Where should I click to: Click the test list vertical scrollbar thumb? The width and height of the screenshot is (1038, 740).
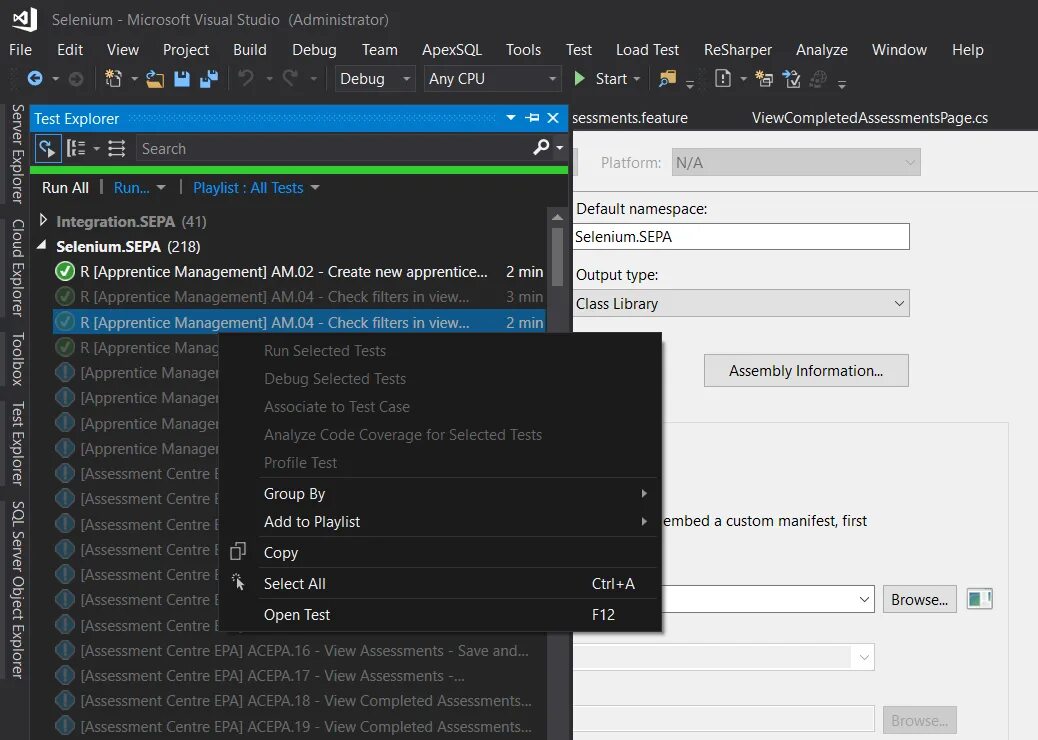[x=557, y=256]
